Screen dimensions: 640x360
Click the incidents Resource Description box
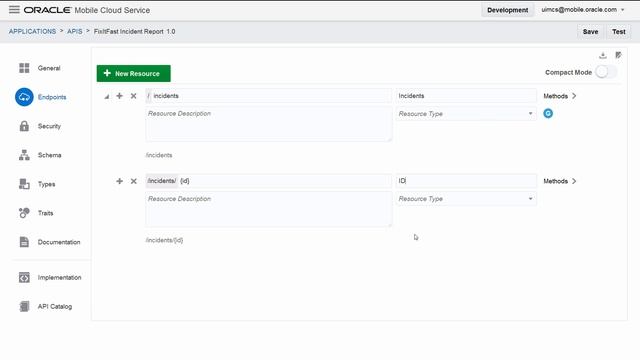(269, 124)
